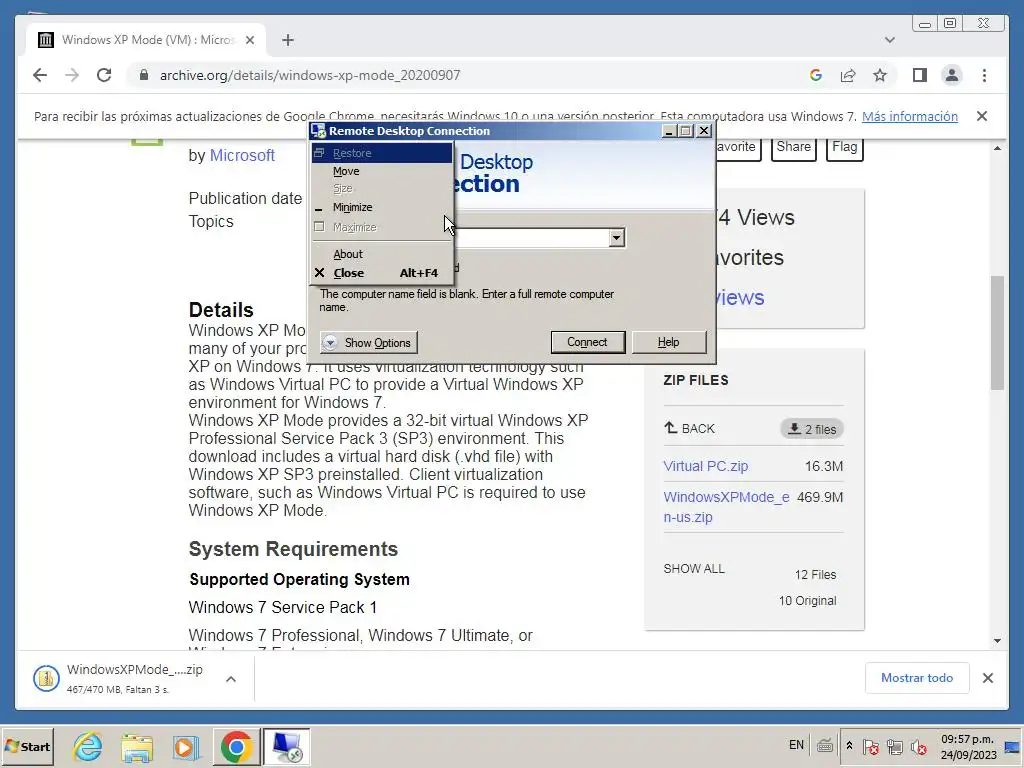Open the clock showing 09:57 p.m.
Image resolution: width=1024 pixels, height=768 pixels.
[968, 746]
